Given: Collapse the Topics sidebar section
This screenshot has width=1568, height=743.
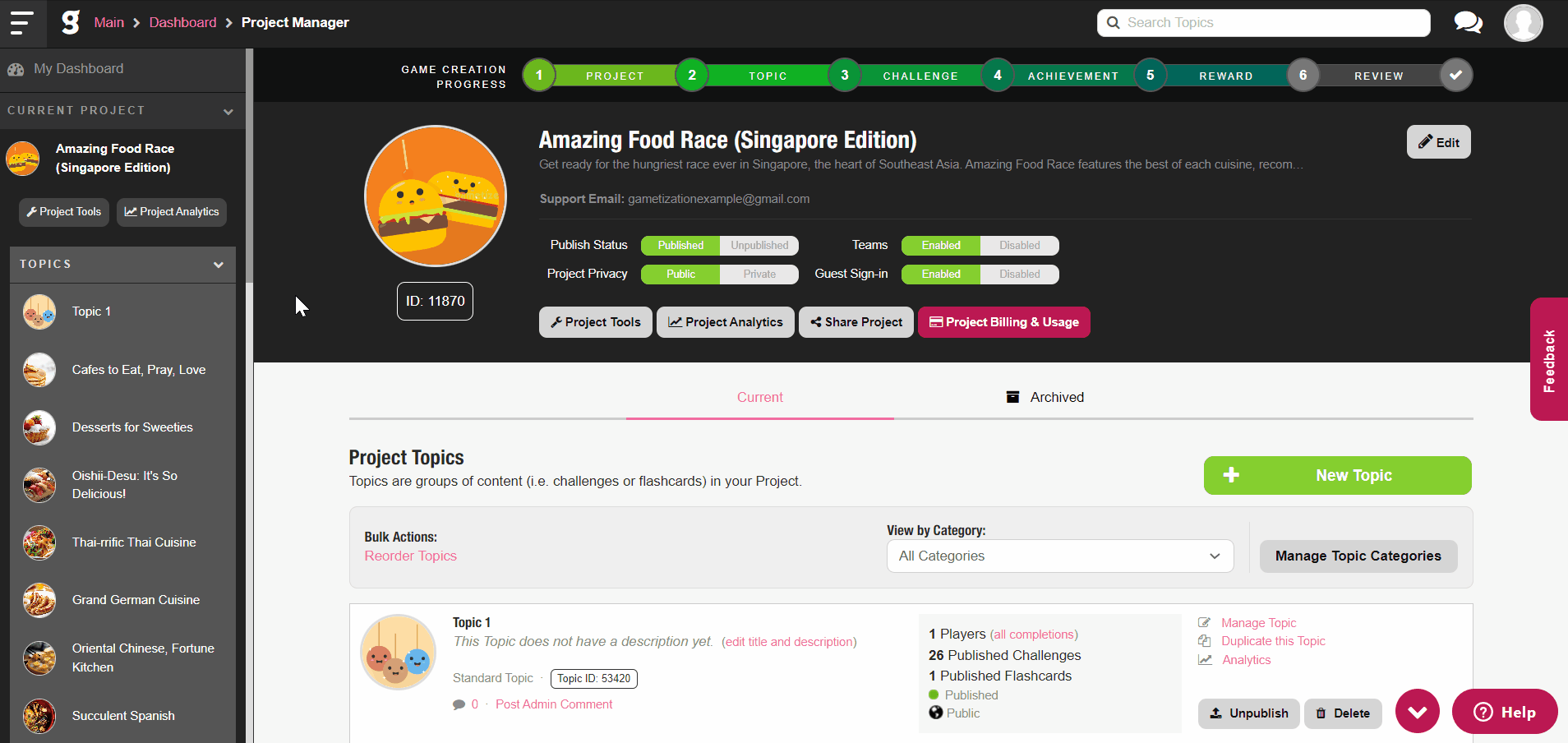Looking at the screenshot, I should pos(219,265).
